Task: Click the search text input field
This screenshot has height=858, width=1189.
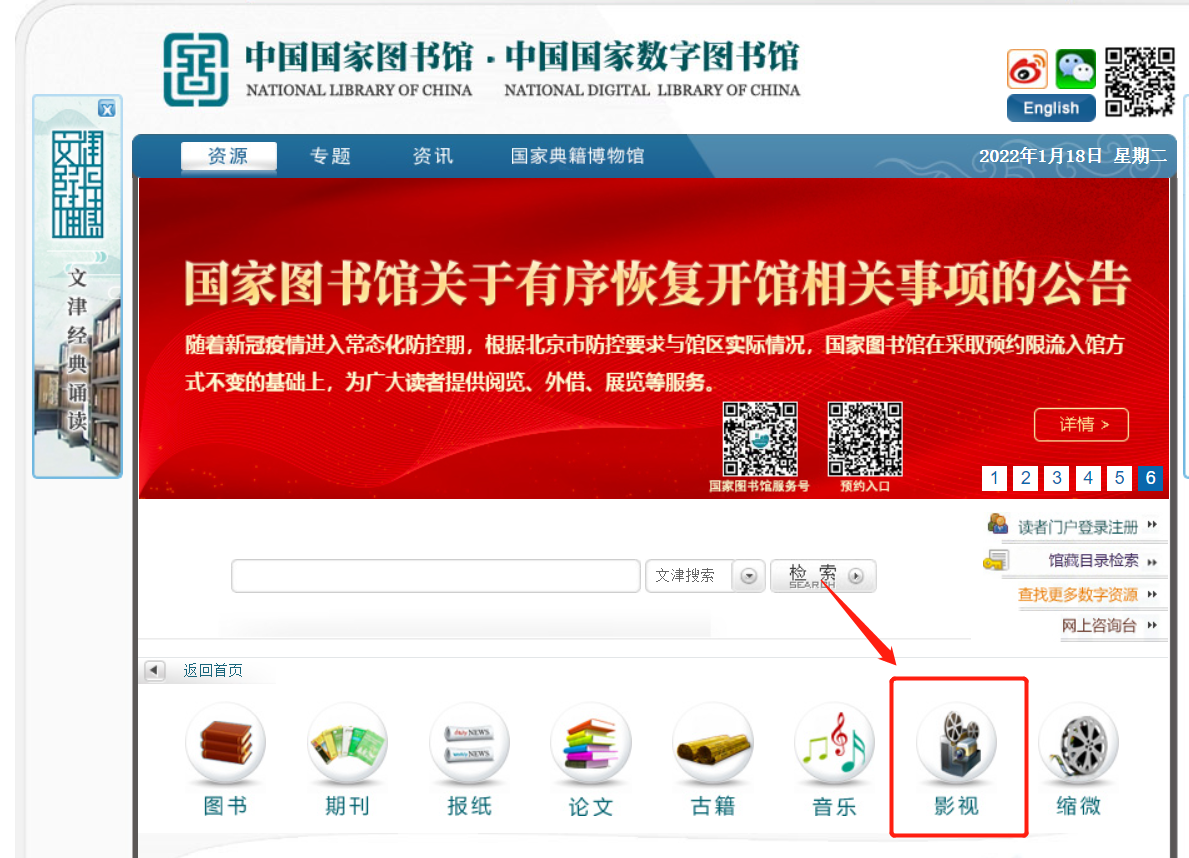Action: [436, 576]
